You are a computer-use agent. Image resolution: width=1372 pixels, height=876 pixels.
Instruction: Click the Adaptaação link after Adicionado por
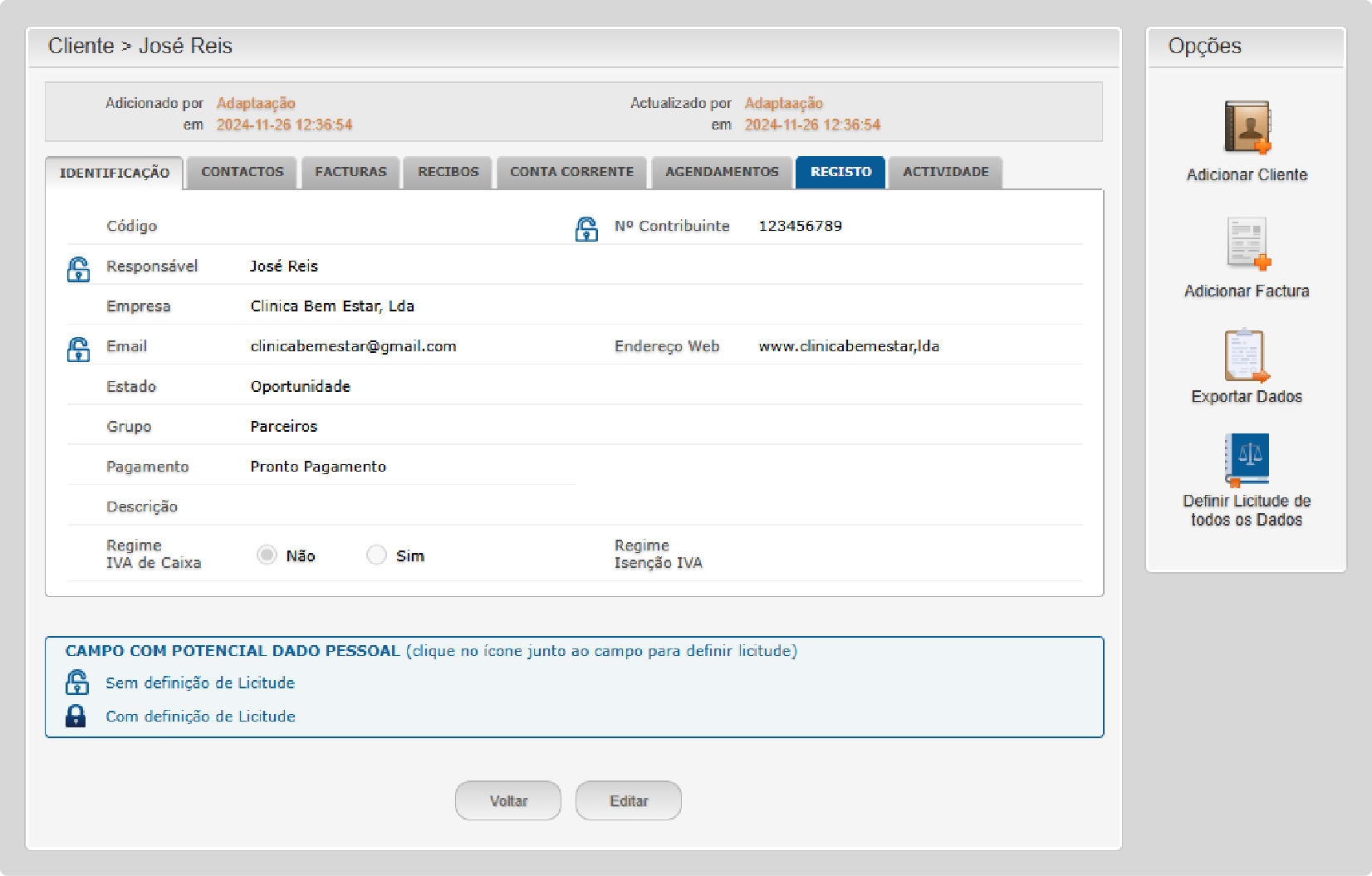click(x=256, y=103)
